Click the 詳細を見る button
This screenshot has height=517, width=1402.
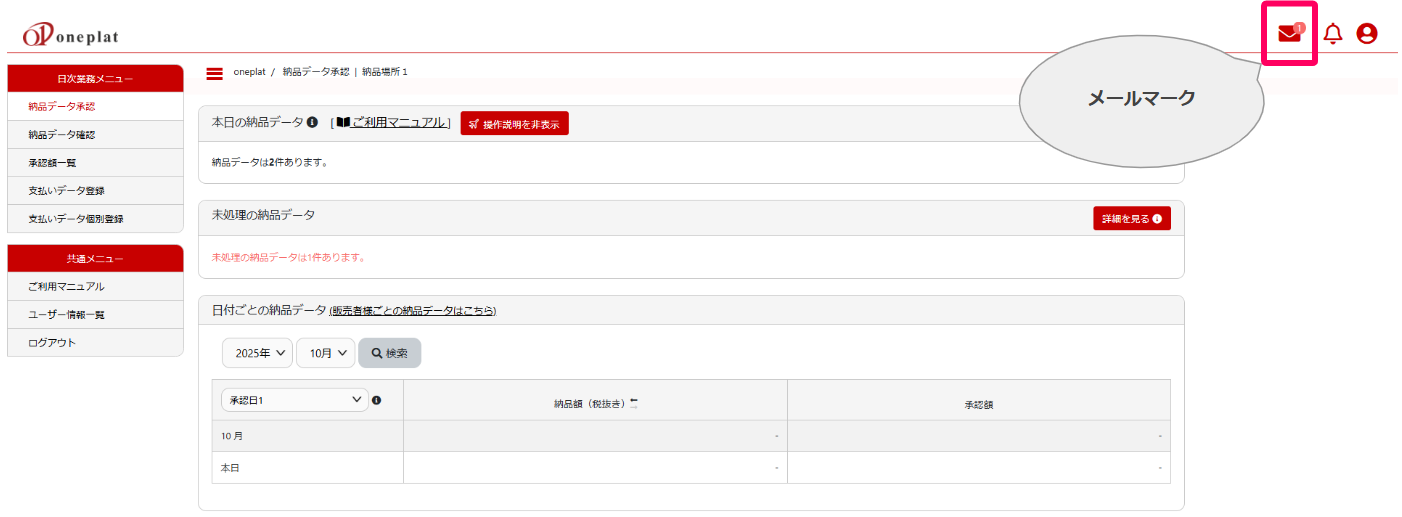[1131, 218]
